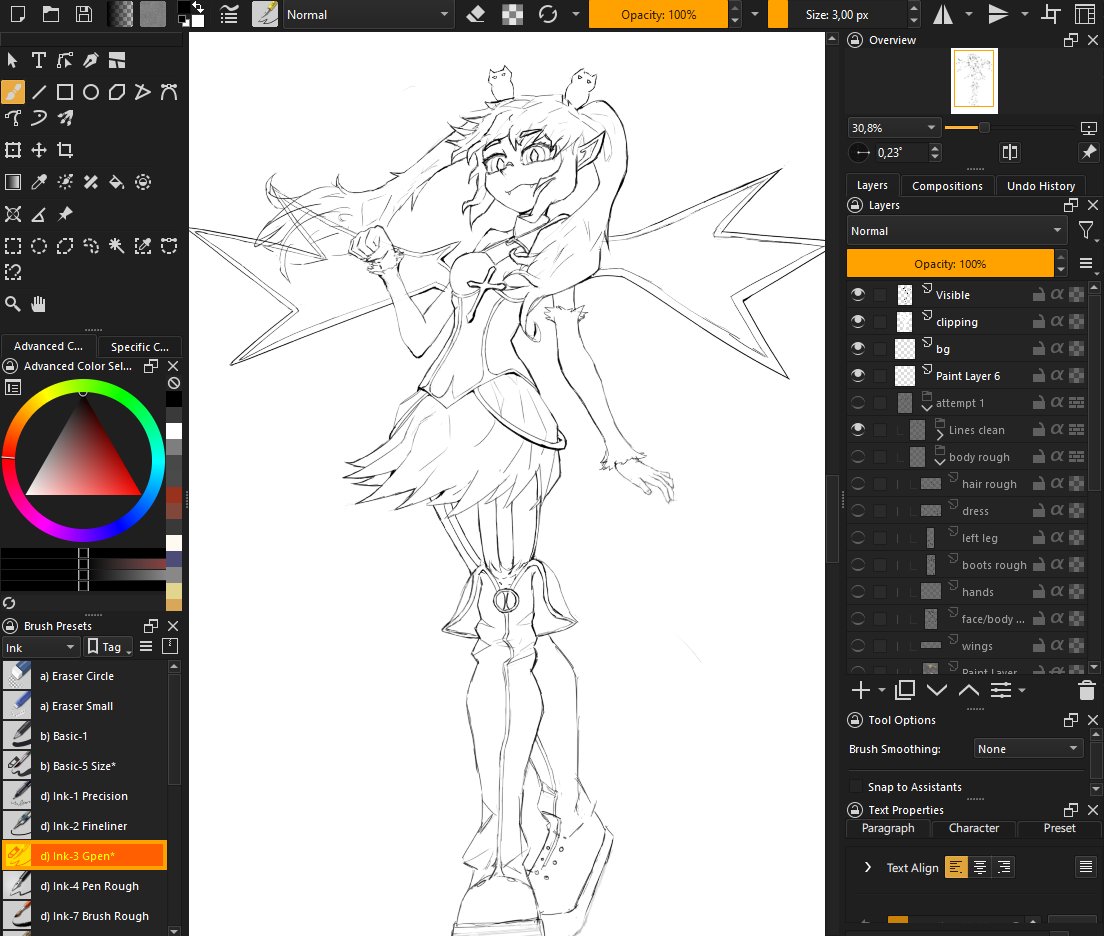Move layer up in stack

(x=969, y=690)
